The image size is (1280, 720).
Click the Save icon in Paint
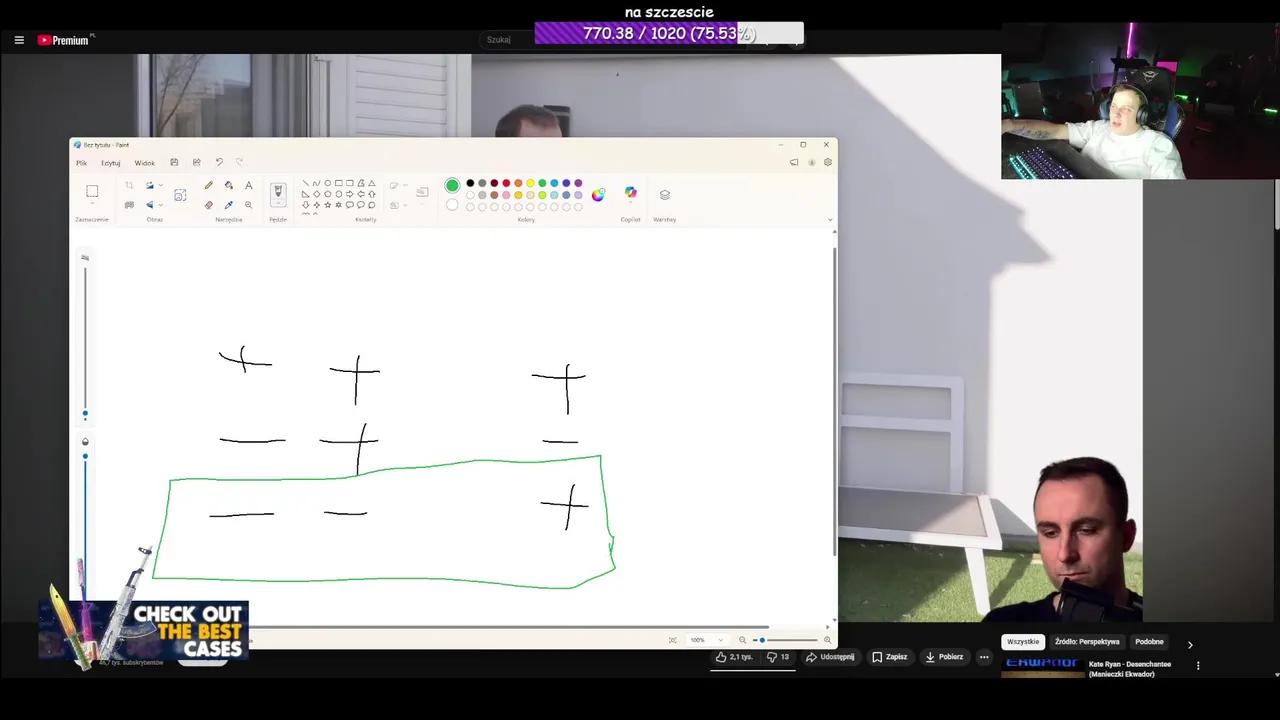click(174, 162)
